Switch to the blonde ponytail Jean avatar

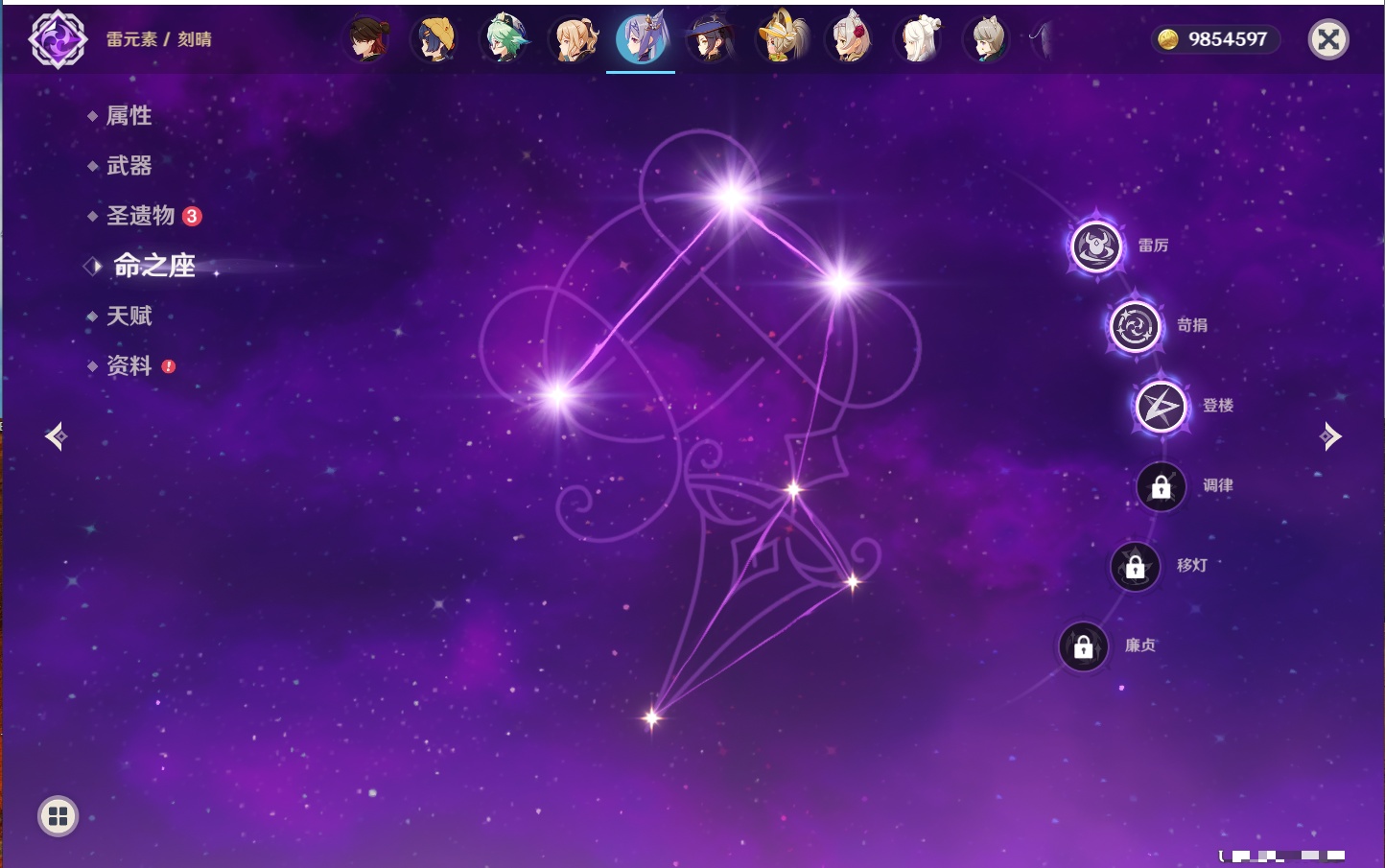click(x=574, y=39)
